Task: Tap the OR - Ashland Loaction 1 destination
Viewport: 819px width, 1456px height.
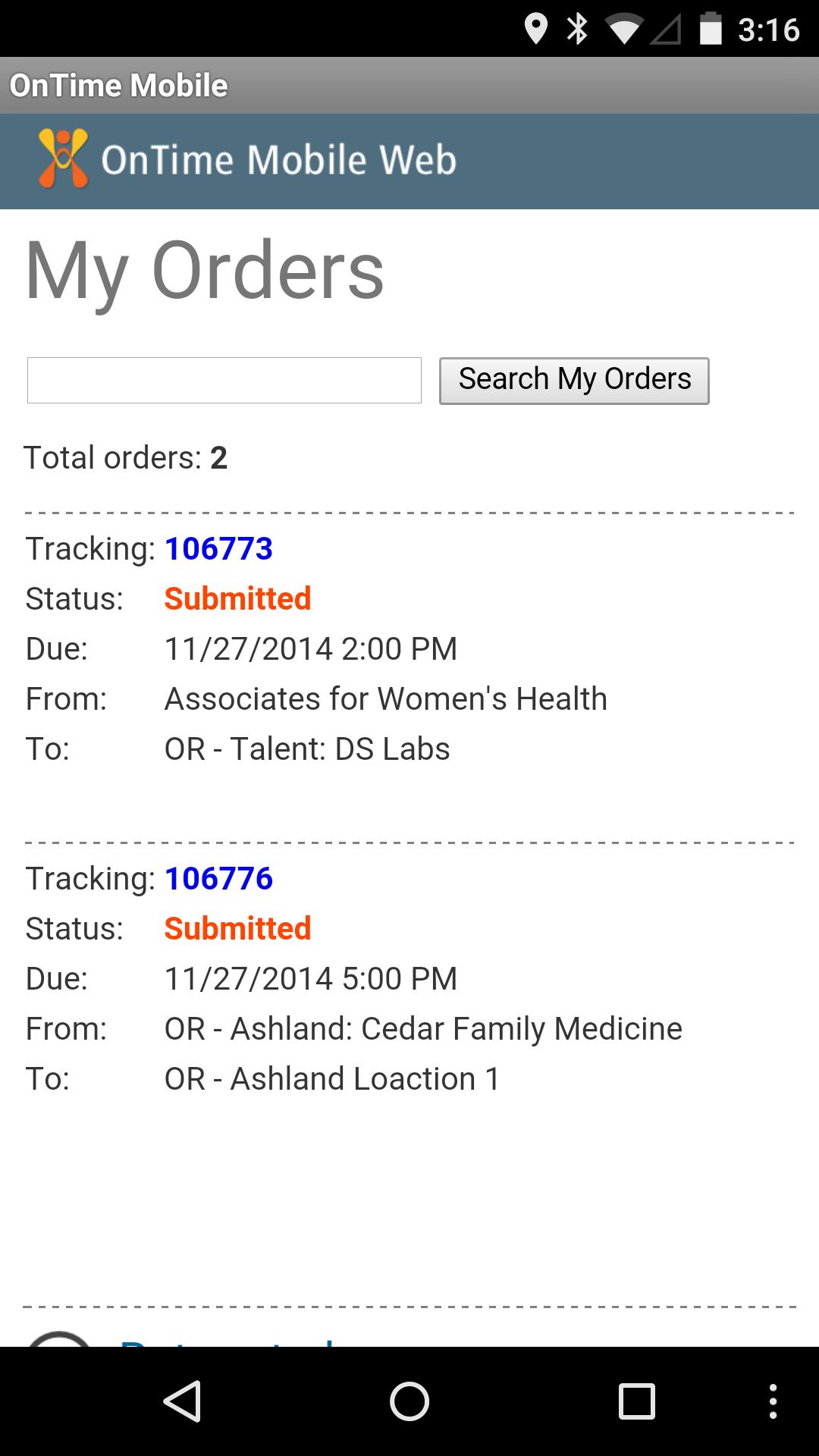Action: tap(332, 1078)
